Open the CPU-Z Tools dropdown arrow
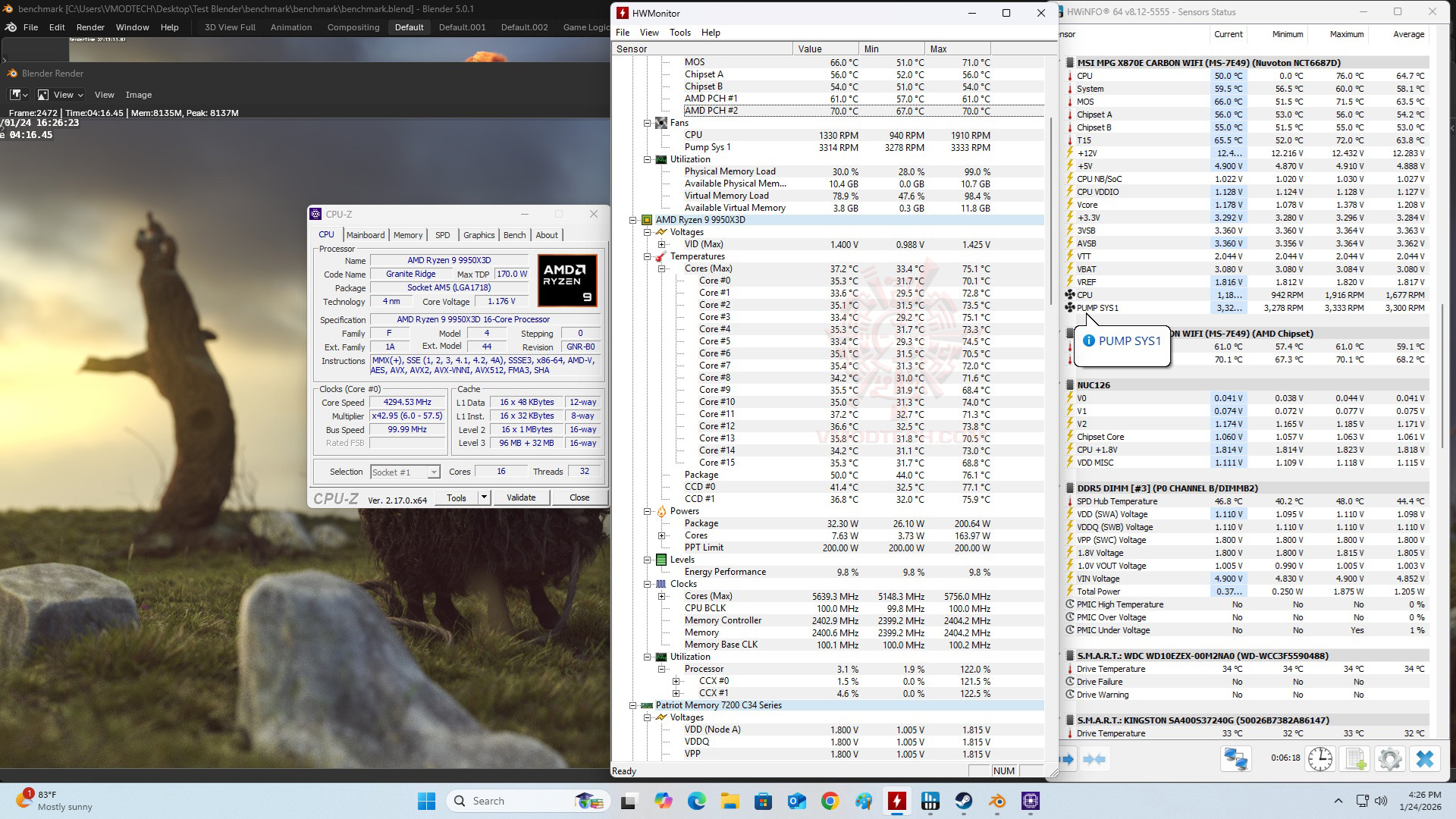 484,497
